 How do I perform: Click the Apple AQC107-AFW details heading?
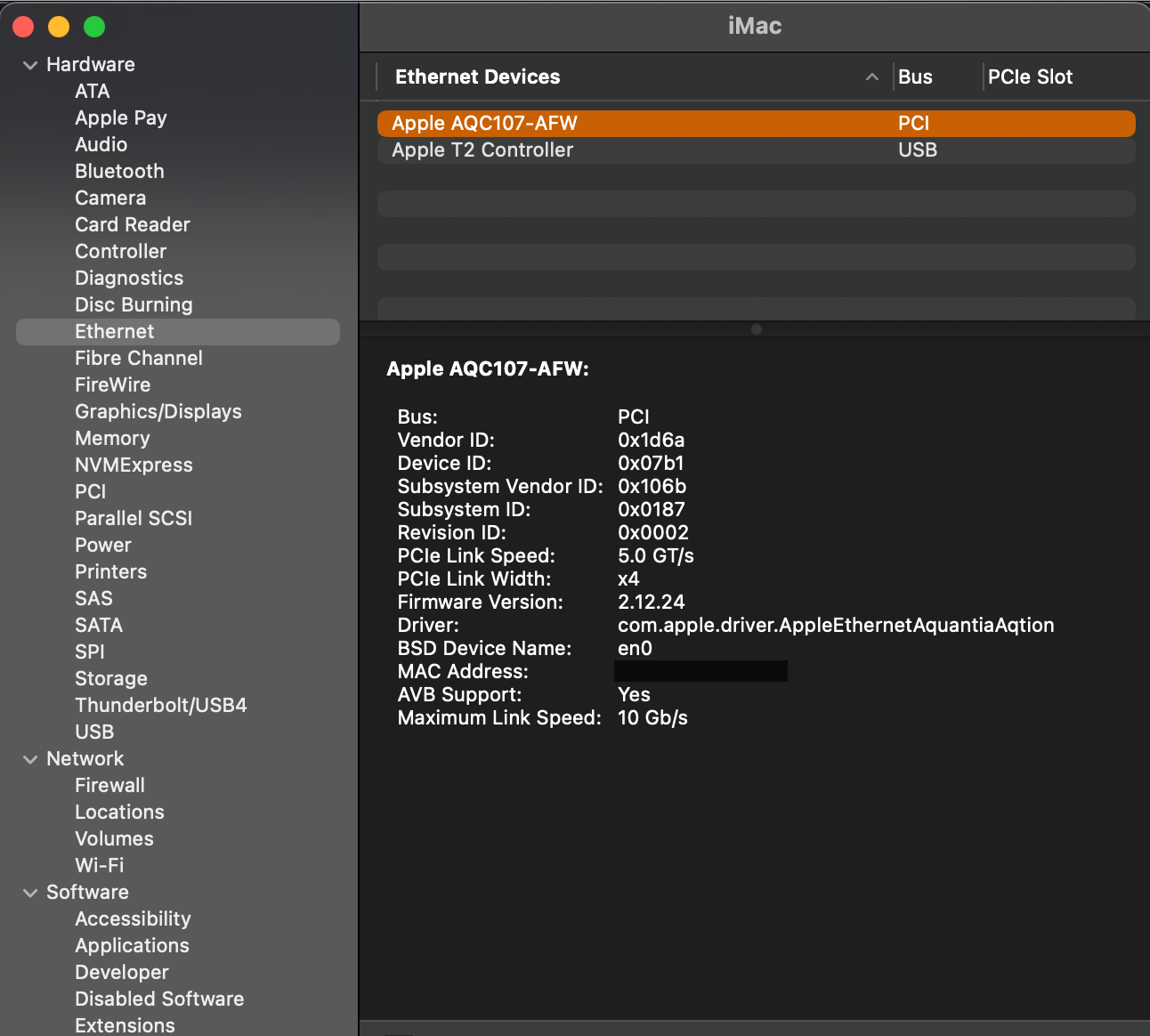[488, 369]
